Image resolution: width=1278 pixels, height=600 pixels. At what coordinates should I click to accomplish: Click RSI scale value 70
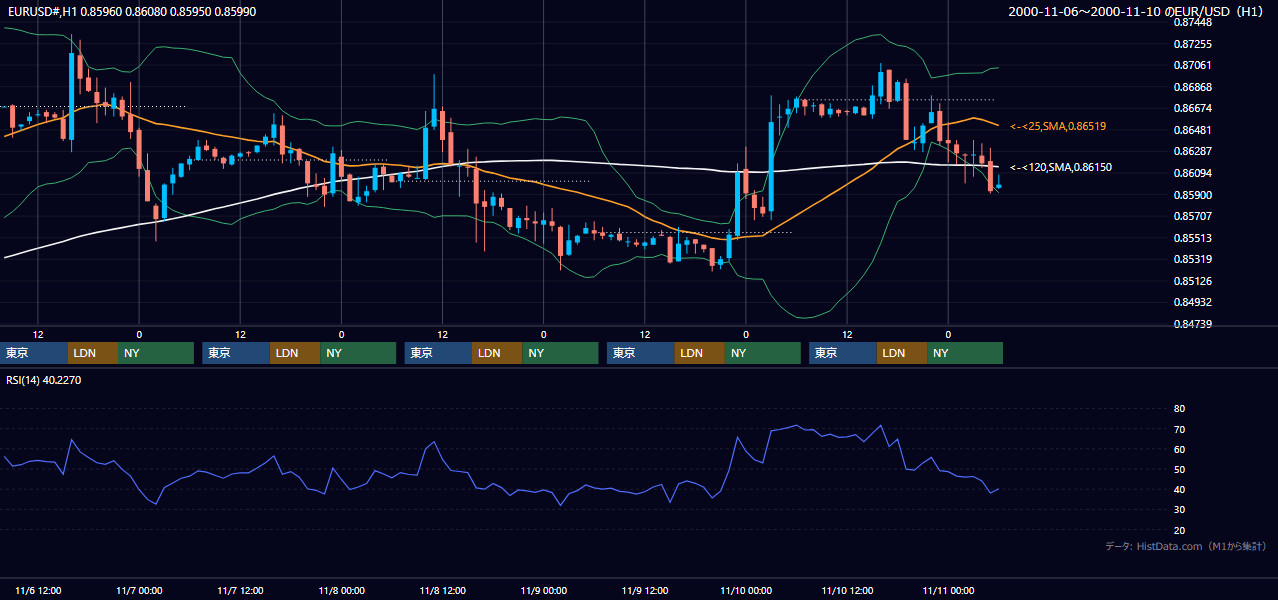pos(1179,429)
